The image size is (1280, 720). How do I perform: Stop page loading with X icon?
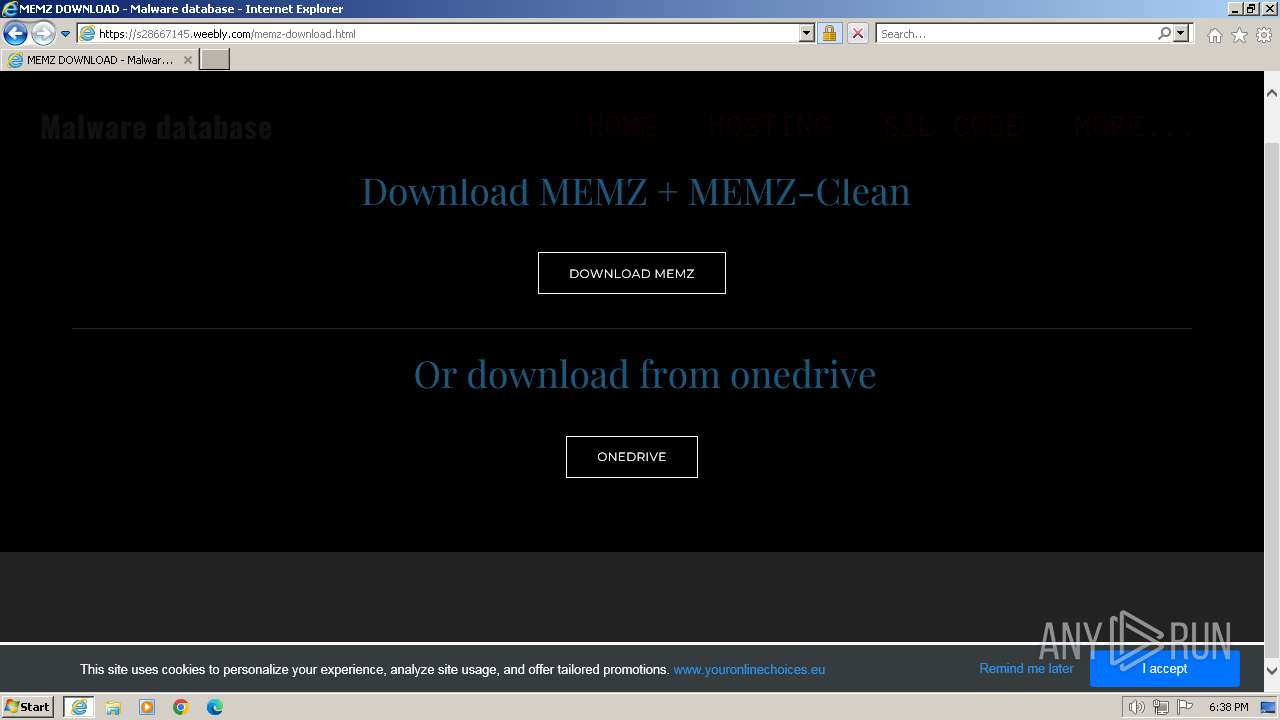pos(858,34)
